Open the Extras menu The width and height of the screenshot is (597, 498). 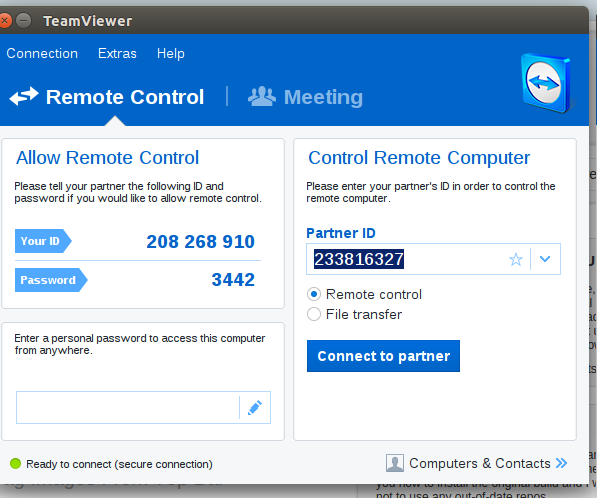coord(117,53)
